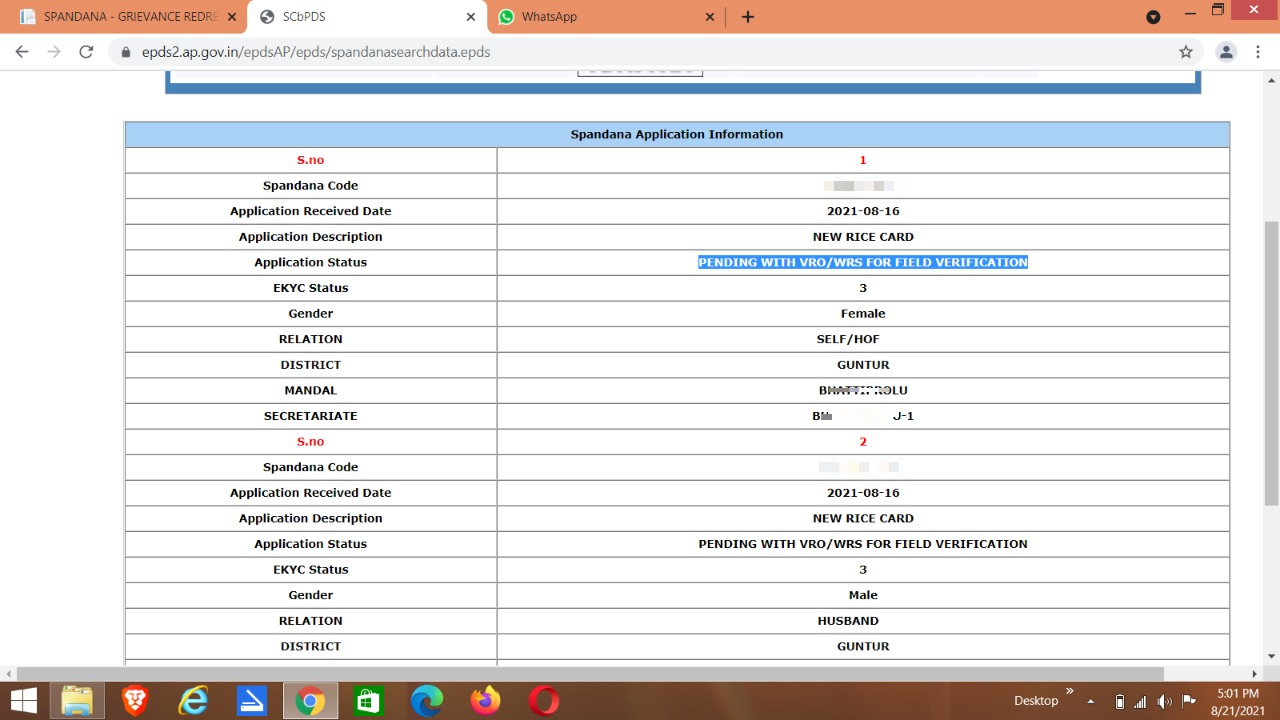Launch Microsoft Edge from the taskbar
This screenshot has width=1280, height=720.
click(427, 701)
